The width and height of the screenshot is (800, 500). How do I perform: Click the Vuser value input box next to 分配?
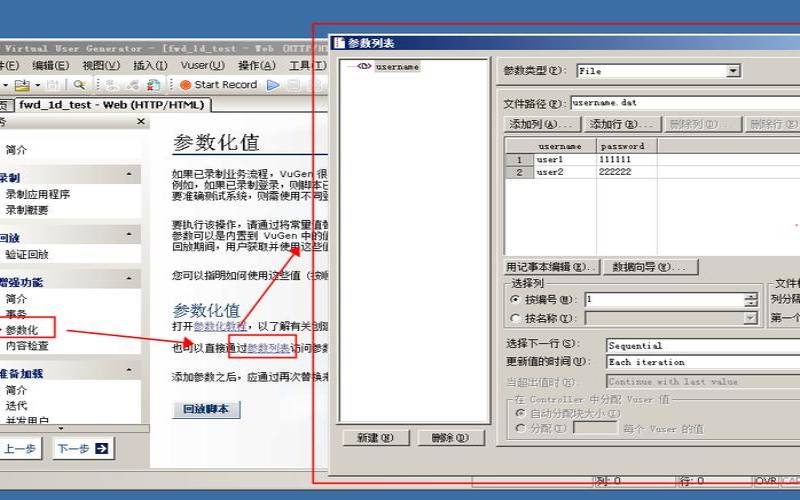tap(595, 428)
